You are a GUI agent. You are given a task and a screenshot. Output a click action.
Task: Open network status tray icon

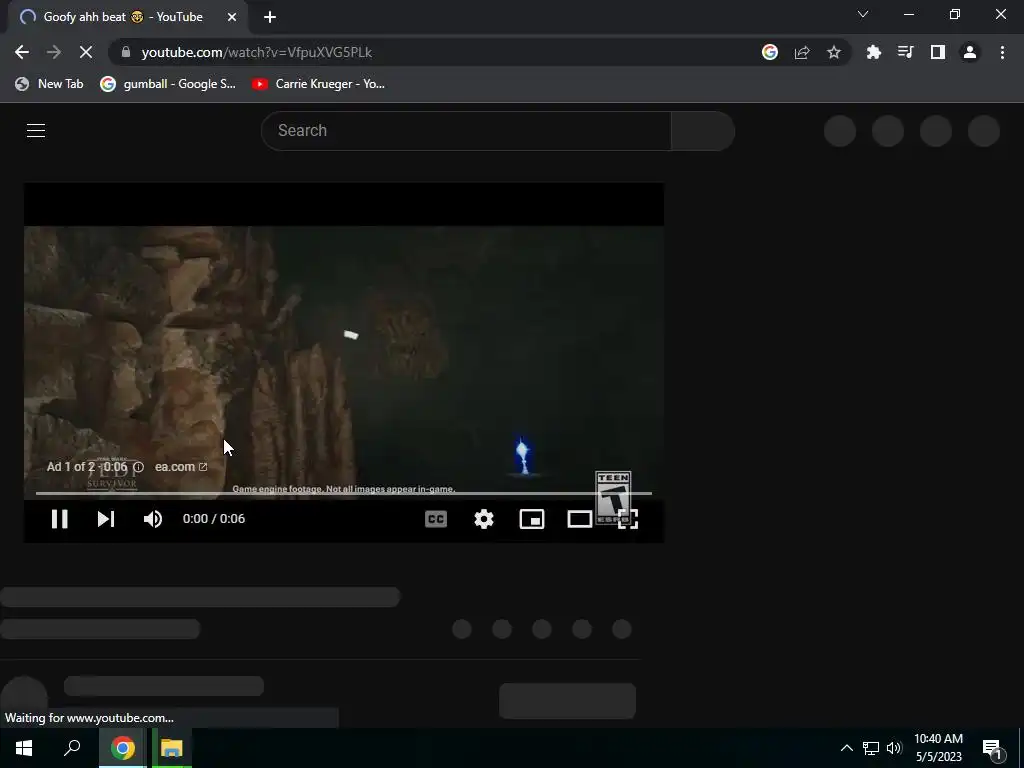tap(871, 748)
